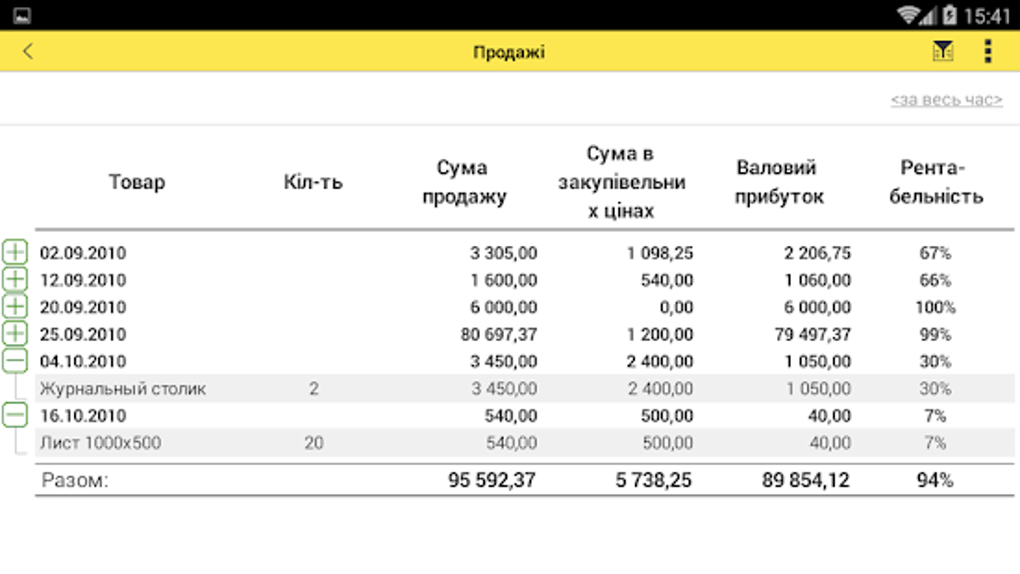Select the Журнальный столик item row

pyautogui.click(x=524, y=389)
